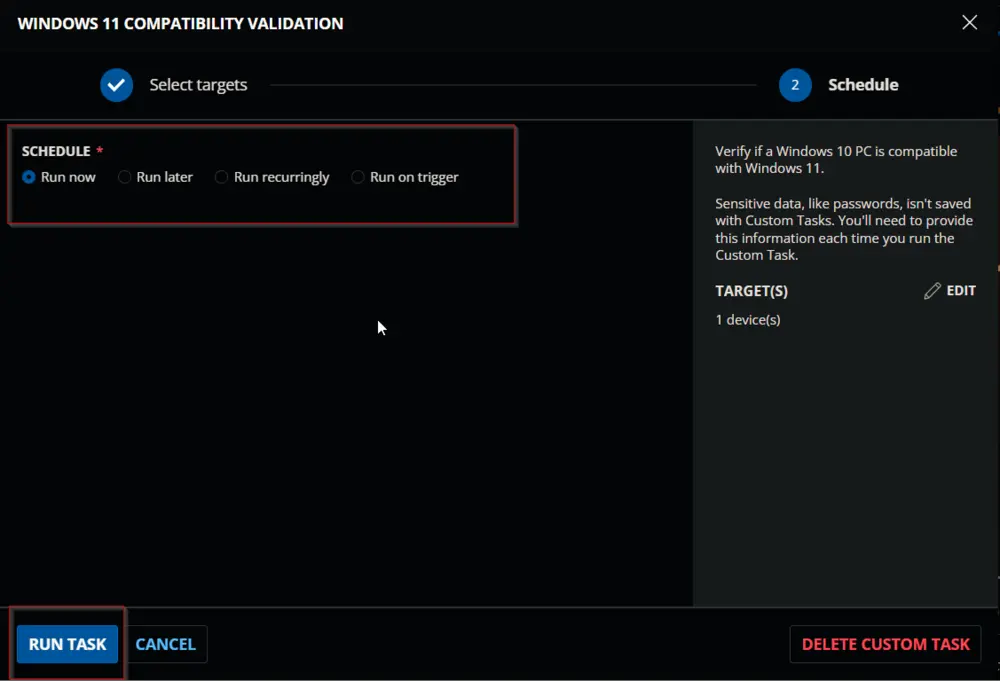Close the compatibility validation dialog

969,22
